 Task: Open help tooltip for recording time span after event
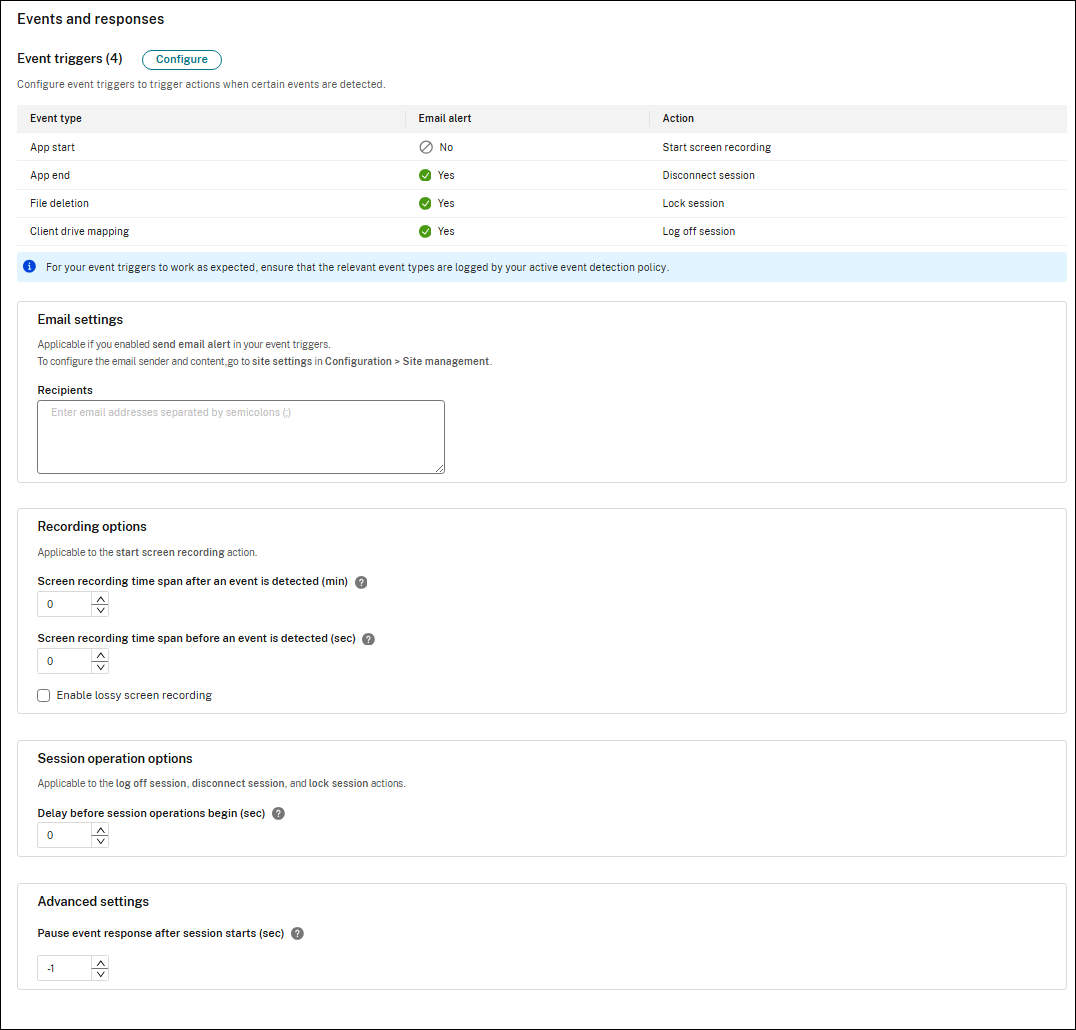coord(361,583)
